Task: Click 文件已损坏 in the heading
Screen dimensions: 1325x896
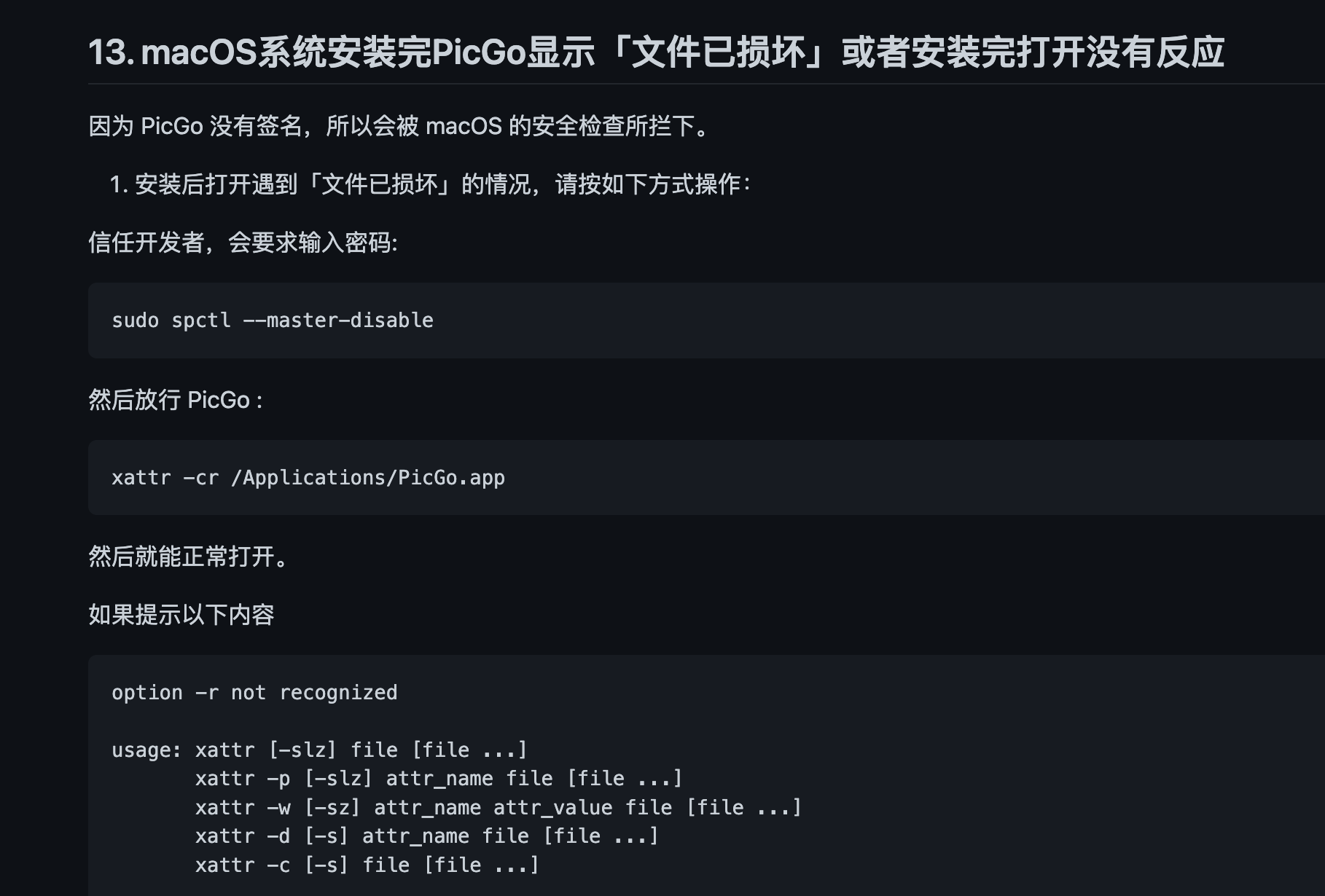Action: [719, 52]
